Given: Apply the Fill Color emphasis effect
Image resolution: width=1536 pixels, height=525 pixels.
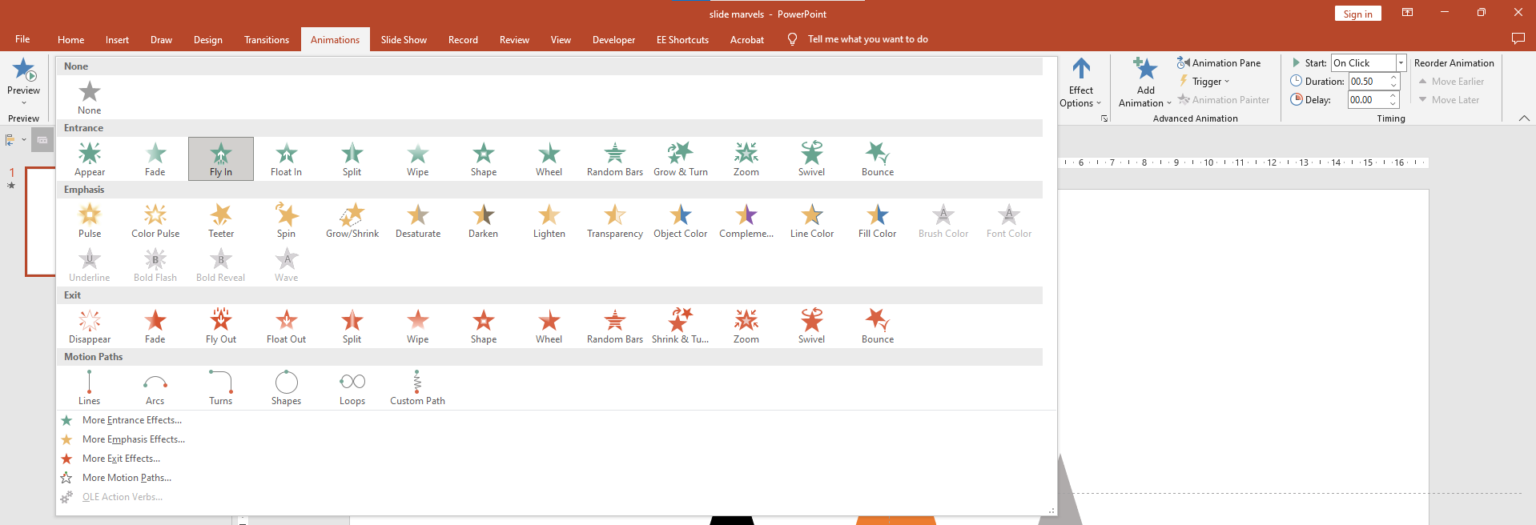Looking at the screenshot, I should 877,221.
